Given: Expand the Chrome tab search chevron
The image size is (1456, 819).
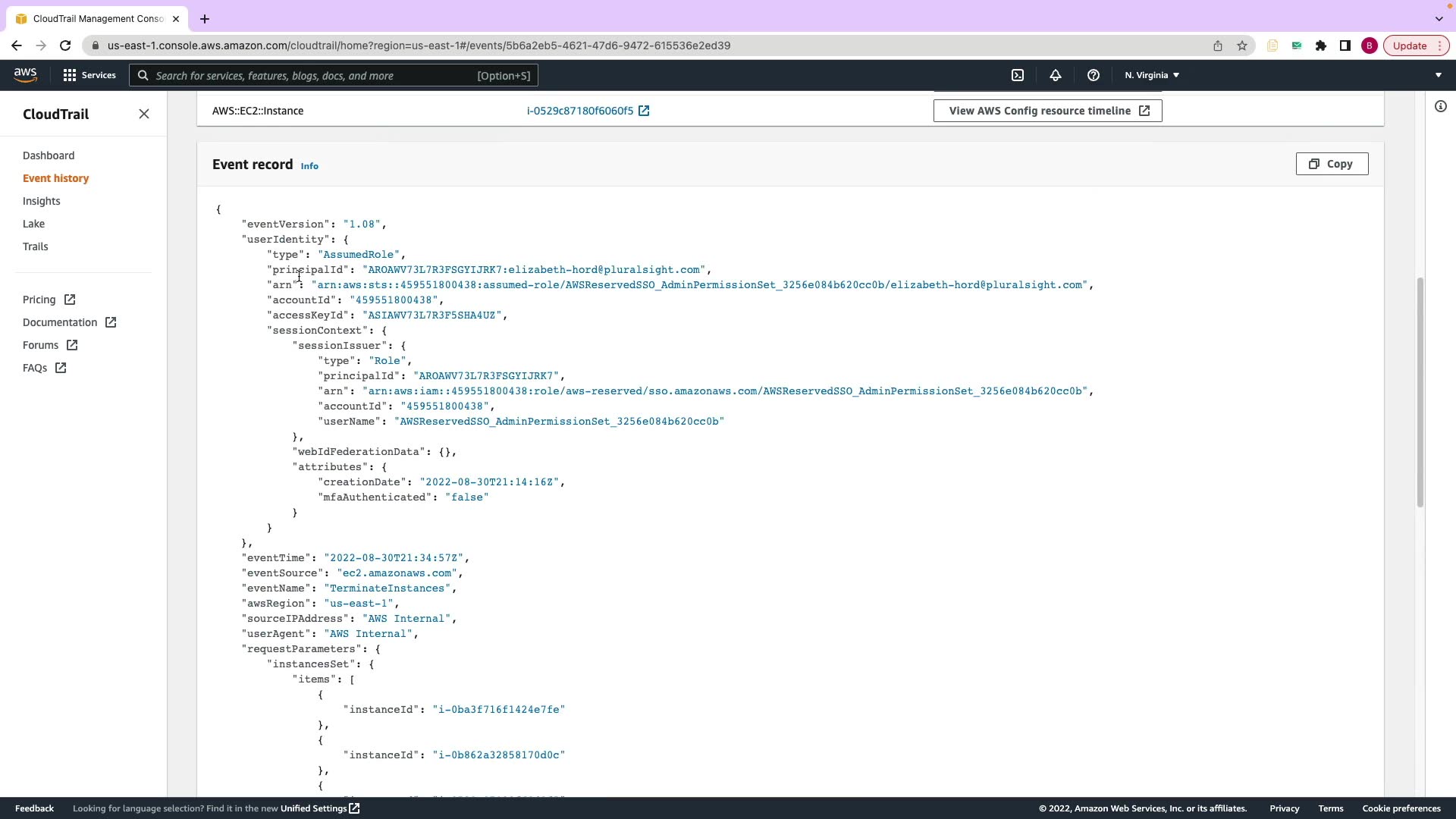Looking at the screenshot, I should 1439,18.
